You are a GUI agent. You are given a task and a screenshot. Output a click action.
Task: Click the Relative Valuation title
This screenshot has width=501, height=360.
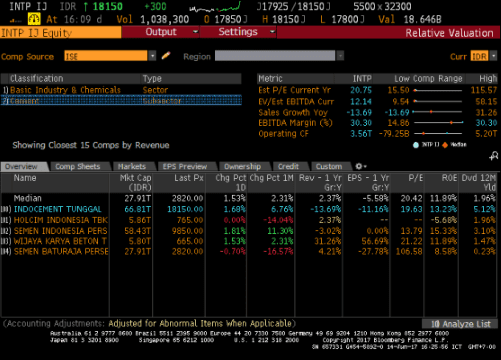[449, 33]
